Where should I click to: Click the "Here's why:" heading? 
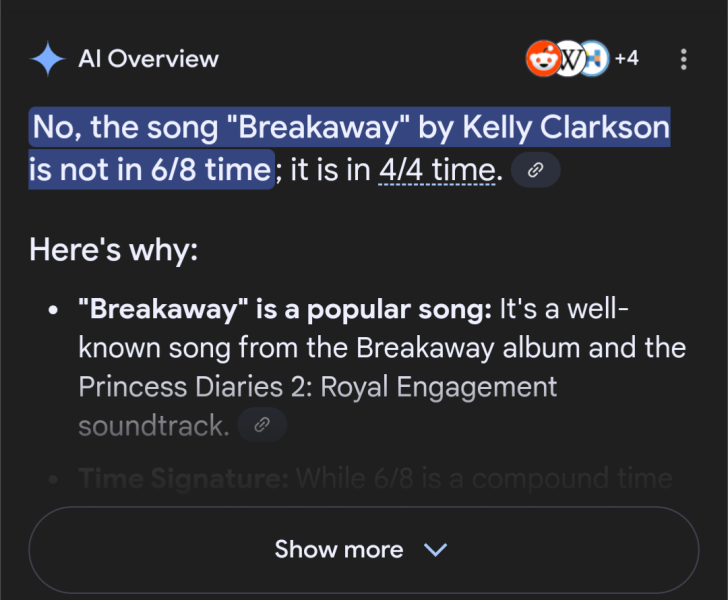click(x=113, y=250)
